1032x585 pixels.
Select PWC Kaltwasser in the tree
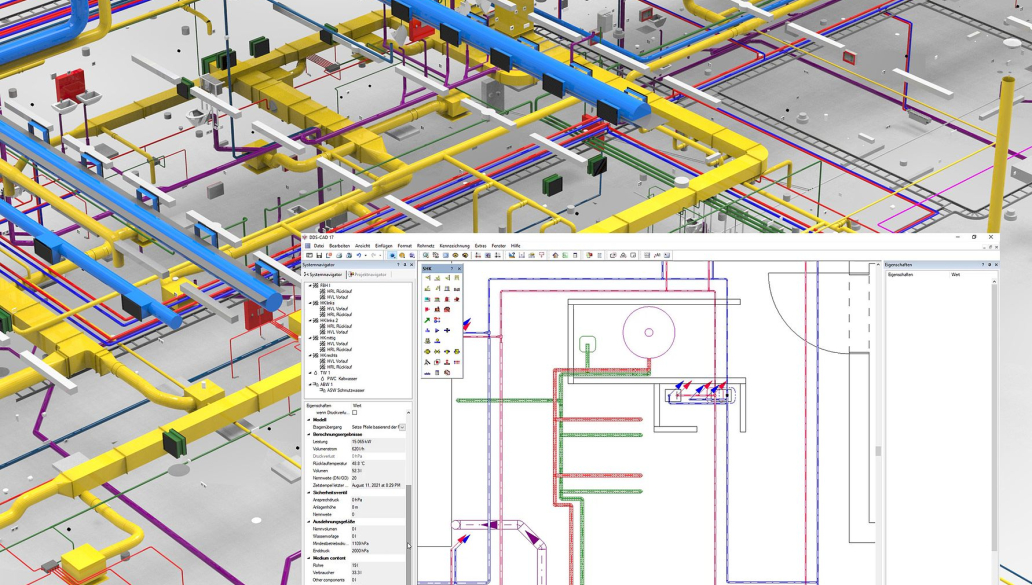pyautogui.click(x=342, y=379)
